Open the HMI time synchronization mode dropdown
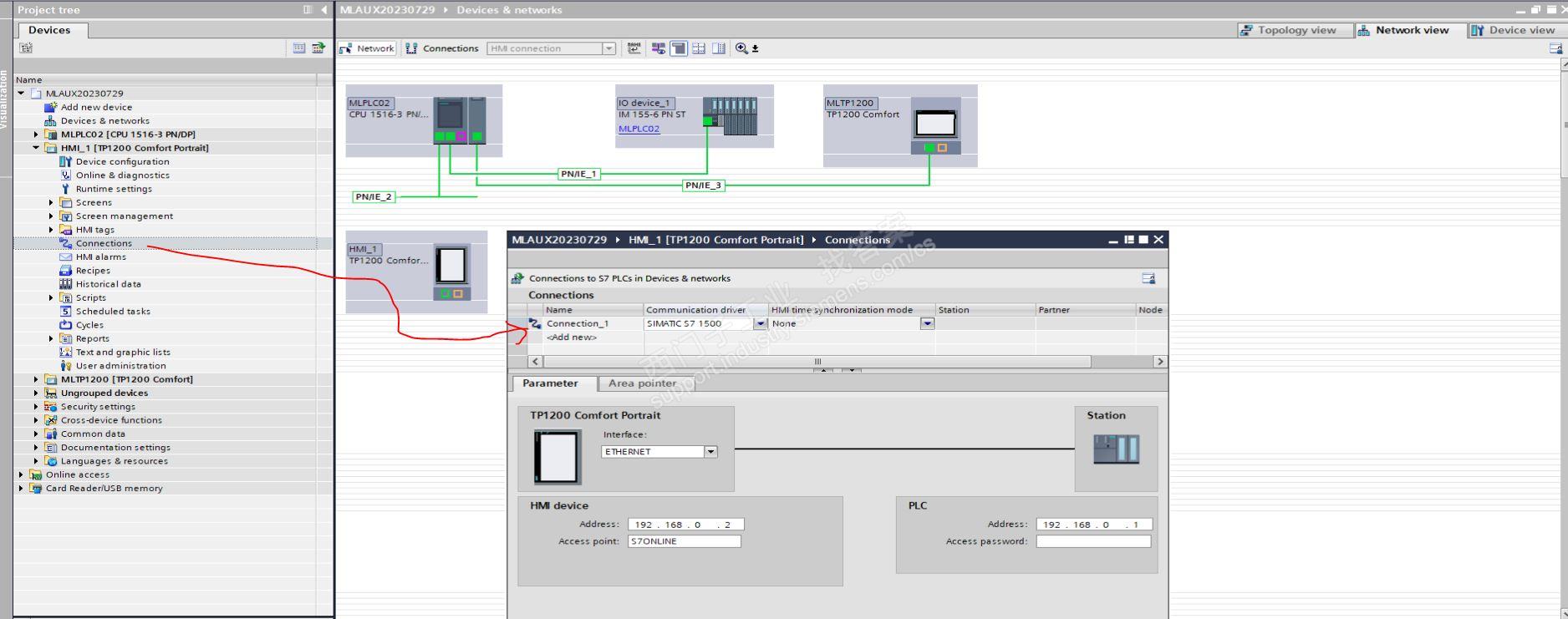This screenshot has width=1568, height=619. (x=927, y=324)
